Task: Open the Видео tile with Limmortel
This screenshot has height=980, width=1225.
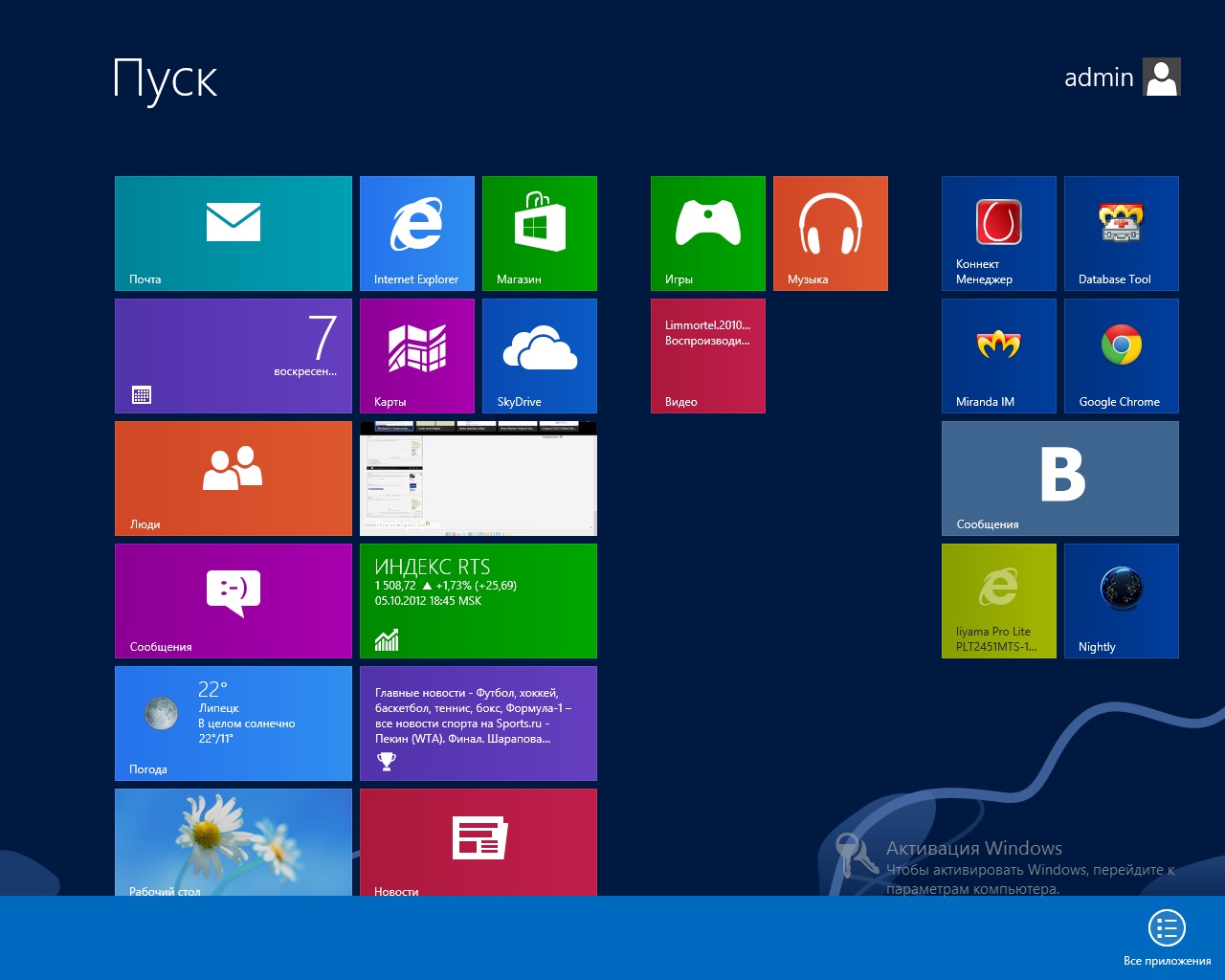Action: [707, 355]
